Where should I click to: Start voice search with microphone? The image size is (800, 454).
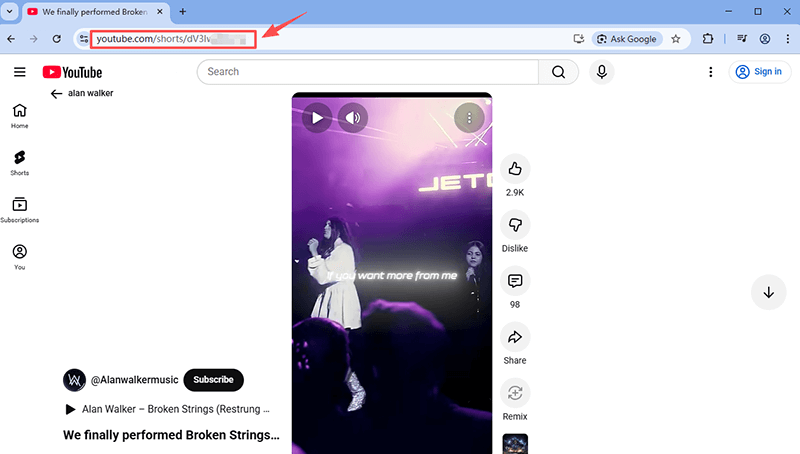coord(602,72)
